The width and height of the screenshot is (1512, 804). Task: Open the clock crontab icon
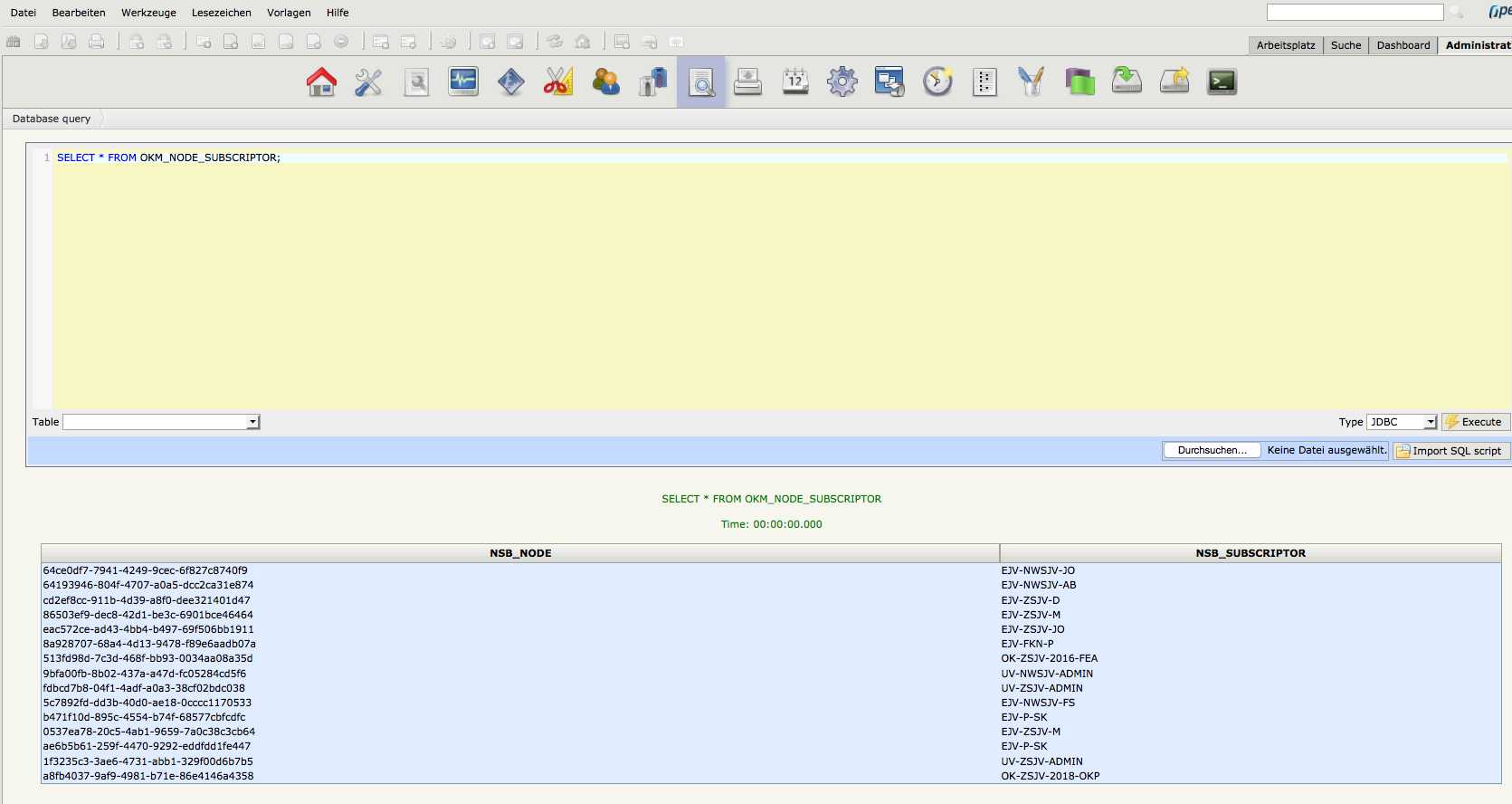coord(937,82)
